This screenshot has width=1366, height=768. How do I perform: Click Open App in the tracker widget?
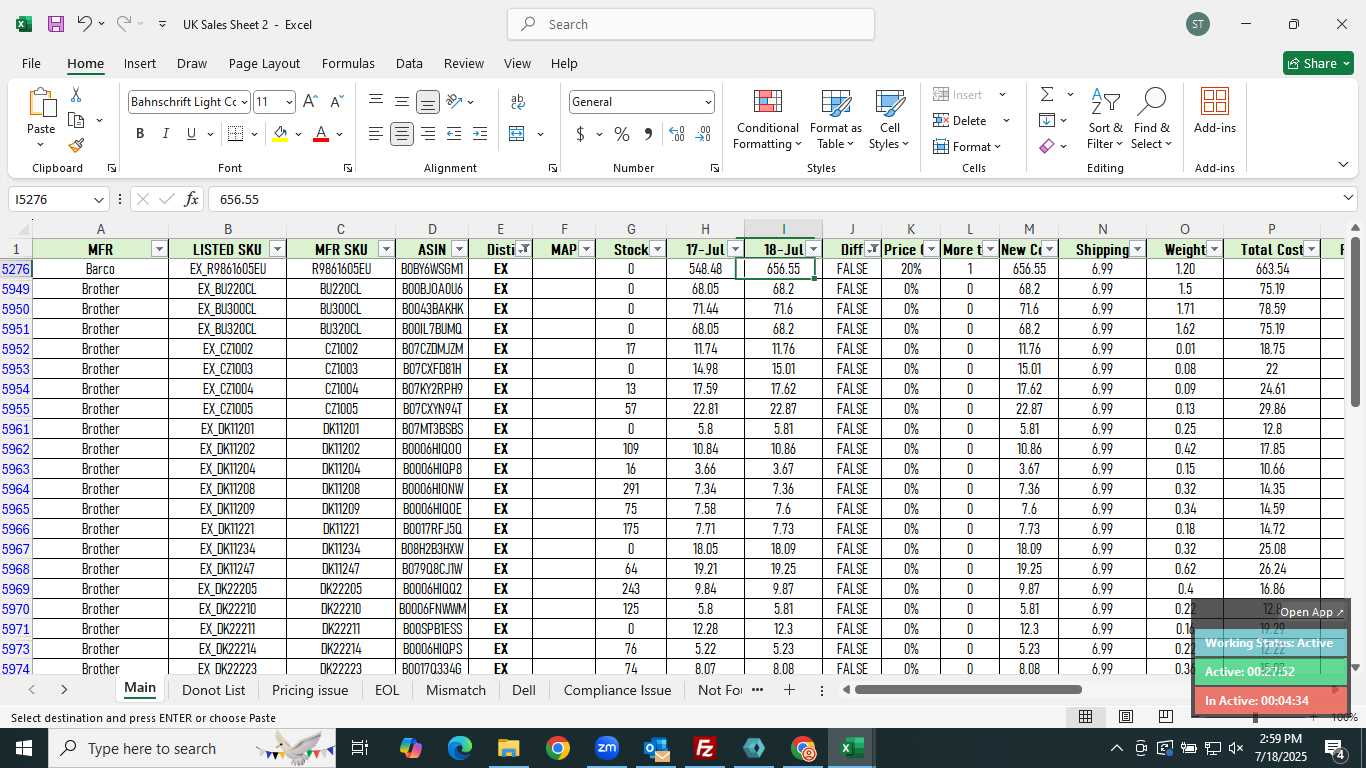pos(1311,612)
